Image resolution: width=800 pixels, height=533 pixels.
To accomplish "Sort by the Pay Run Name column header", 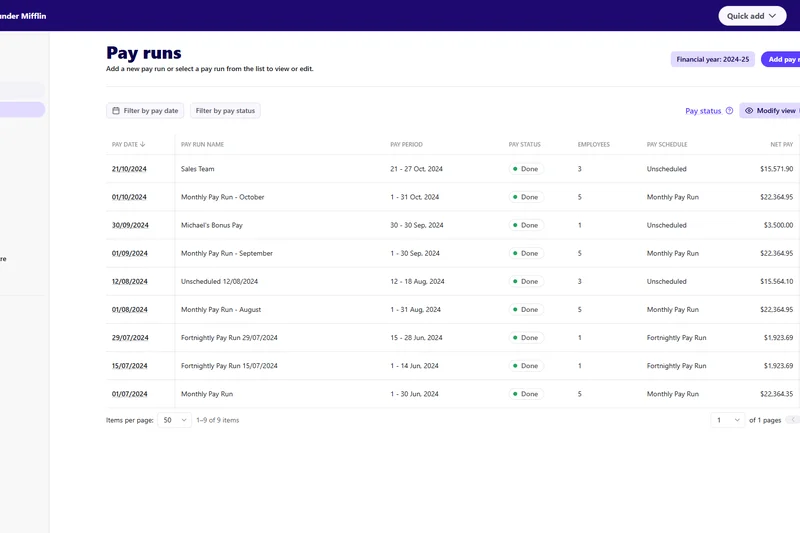I will click(202, 145).
